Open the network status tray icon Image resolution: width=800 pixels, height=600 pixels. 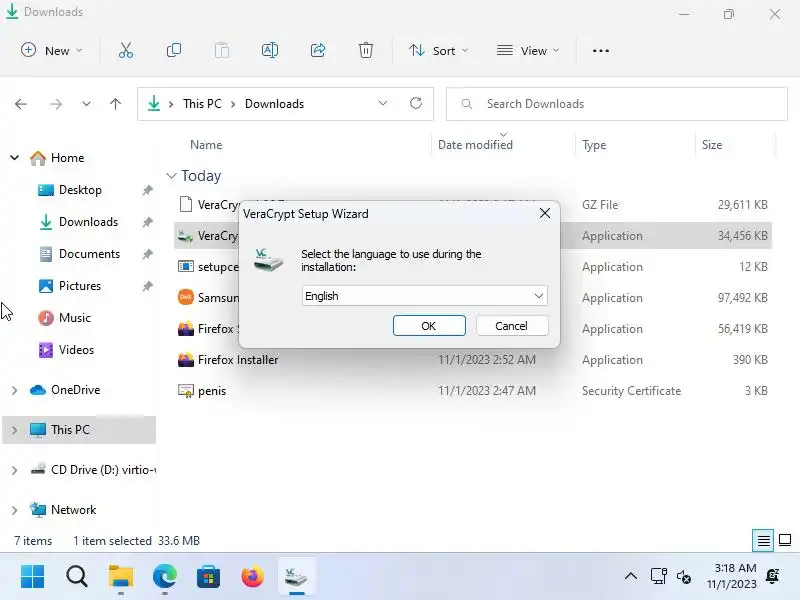coord(658,577)
